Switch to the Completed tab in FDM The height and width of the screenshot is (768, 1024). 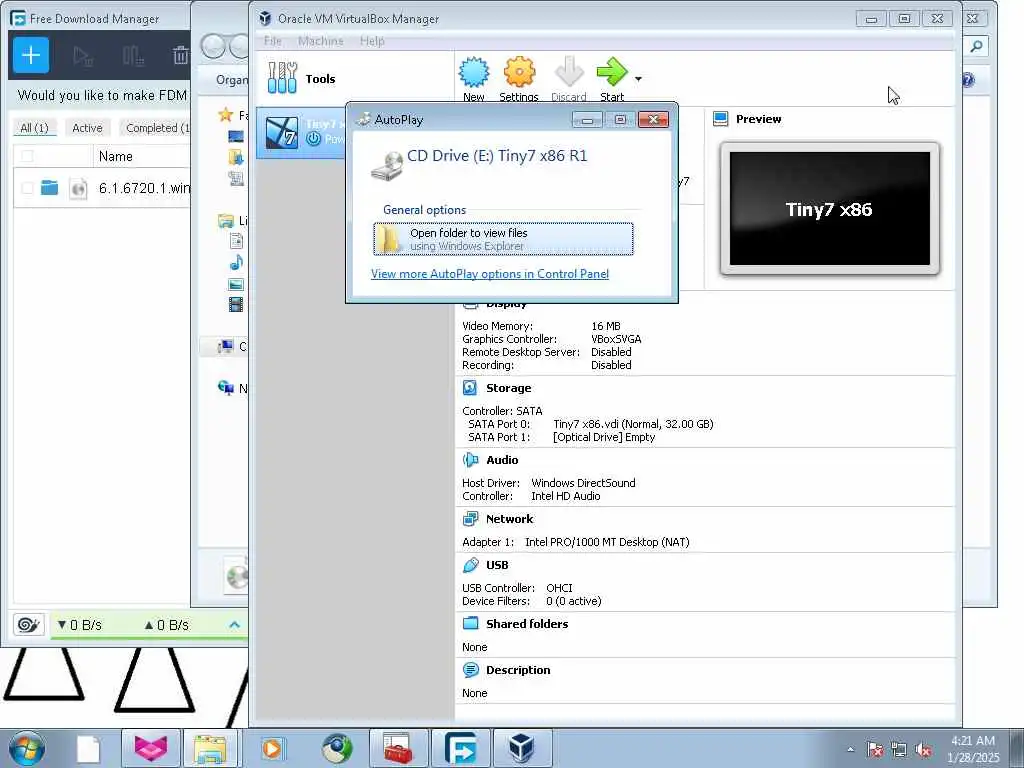click(x=157, y=128)
